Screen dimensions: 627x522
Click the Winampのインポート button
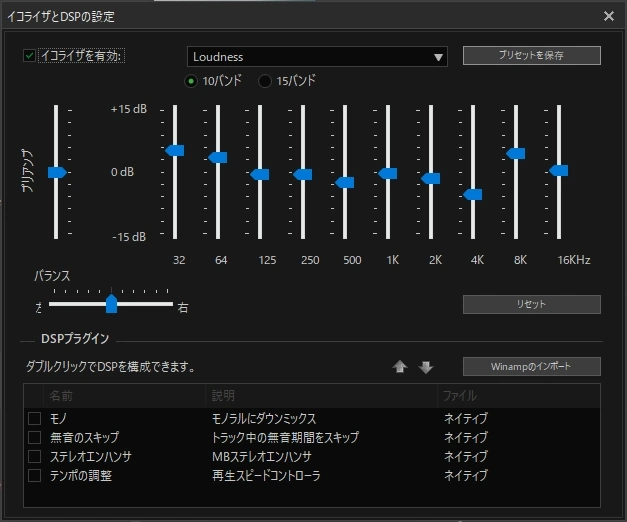[x=531, y=366]
